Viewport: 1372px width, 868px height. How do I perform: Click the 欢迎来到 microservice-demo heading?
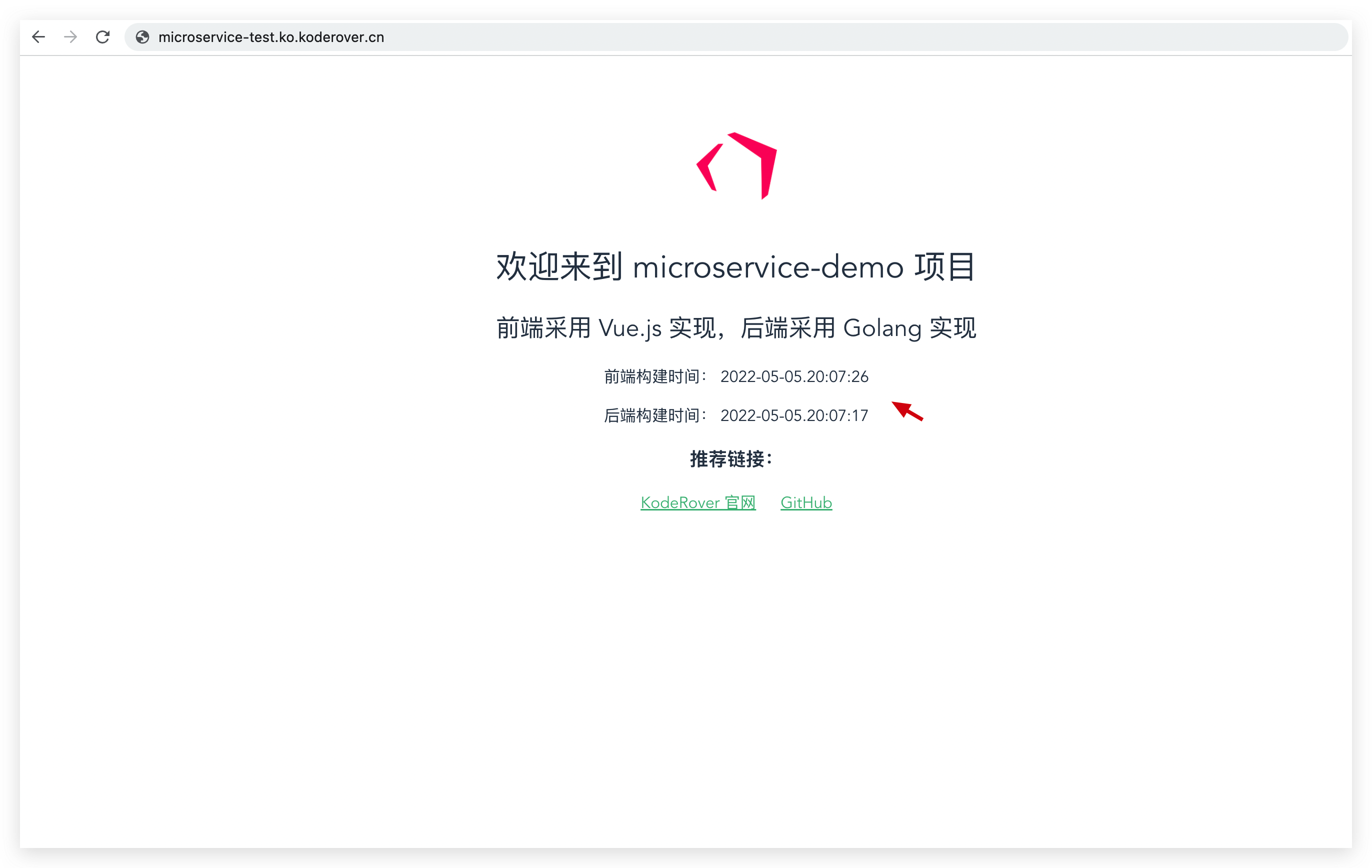click(x=735, y=266)
